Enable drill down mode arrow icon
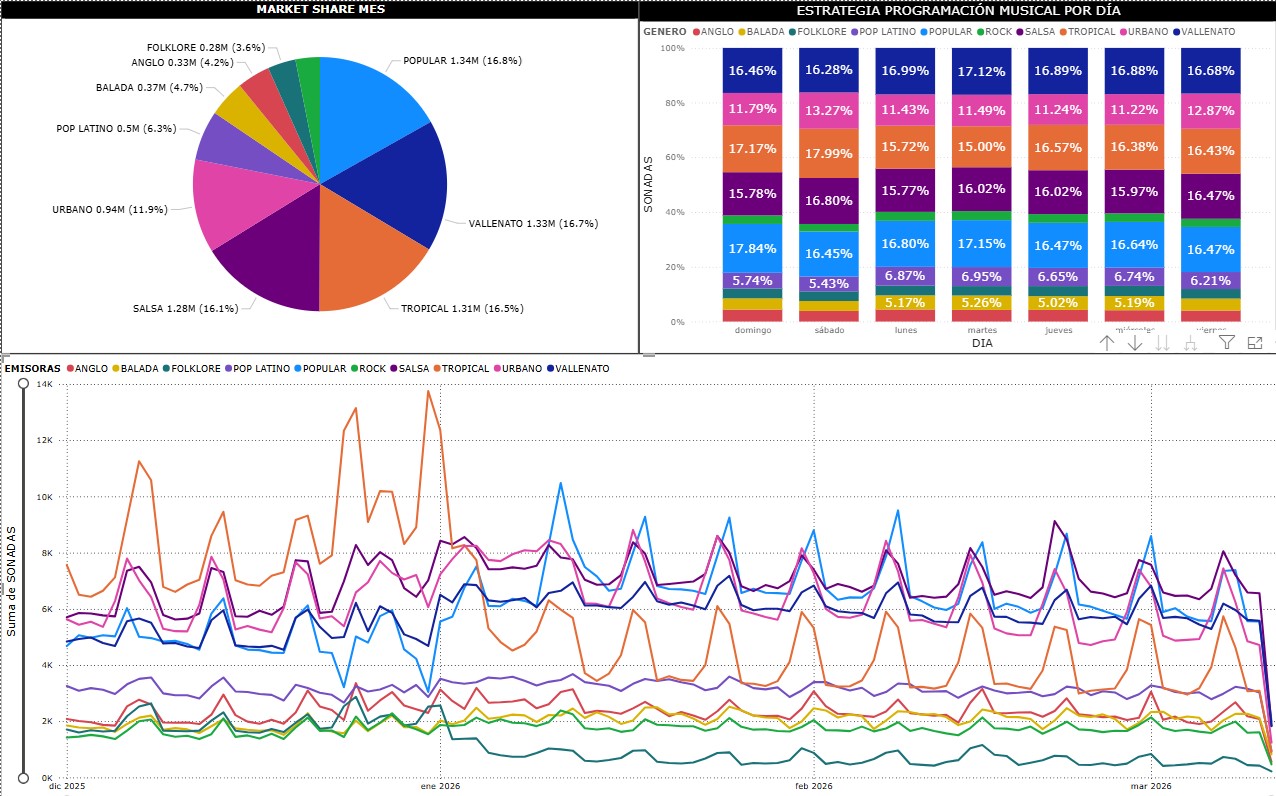This screenshot has height=796, width=1276. [1135, 343]
